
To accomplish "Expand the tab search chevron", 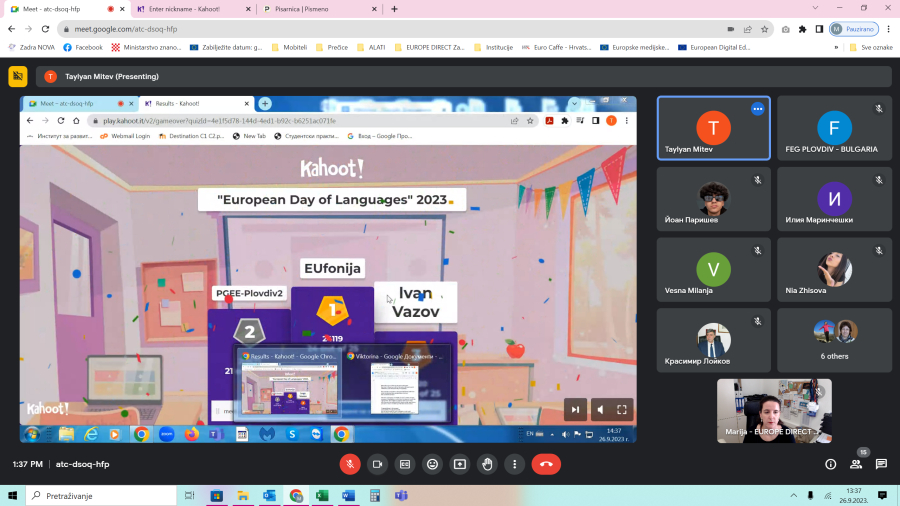I will (815, 8).
